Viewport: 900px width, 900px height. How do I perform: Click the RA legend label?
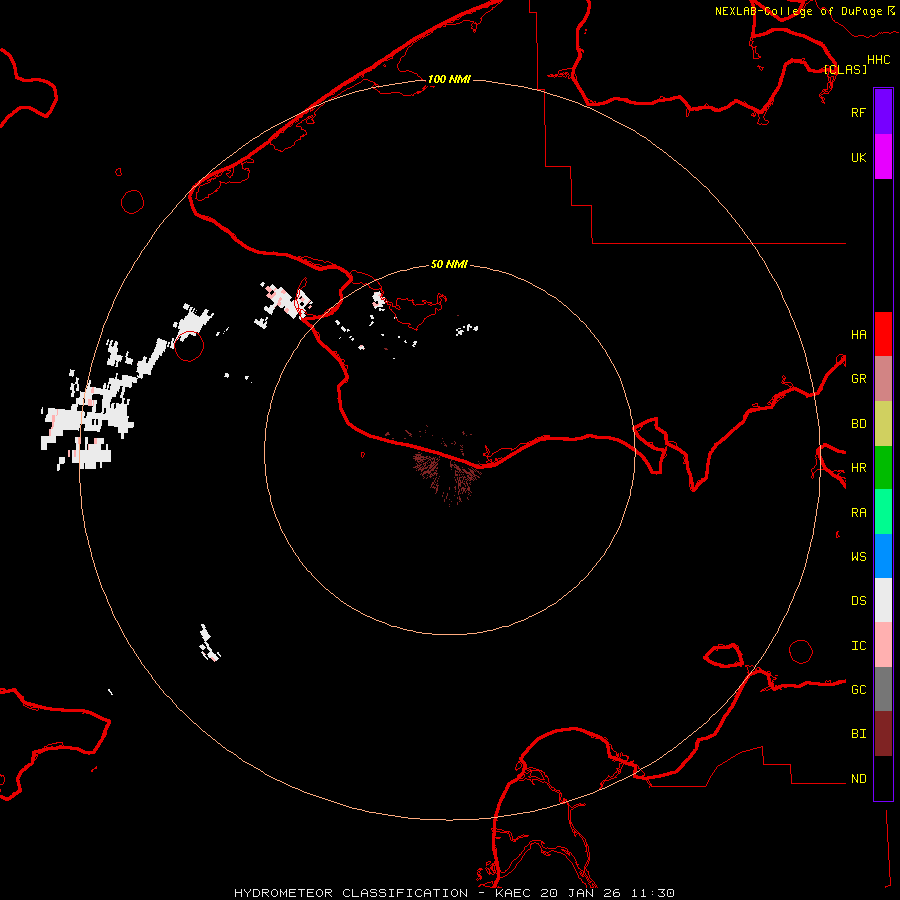[858, 513]
